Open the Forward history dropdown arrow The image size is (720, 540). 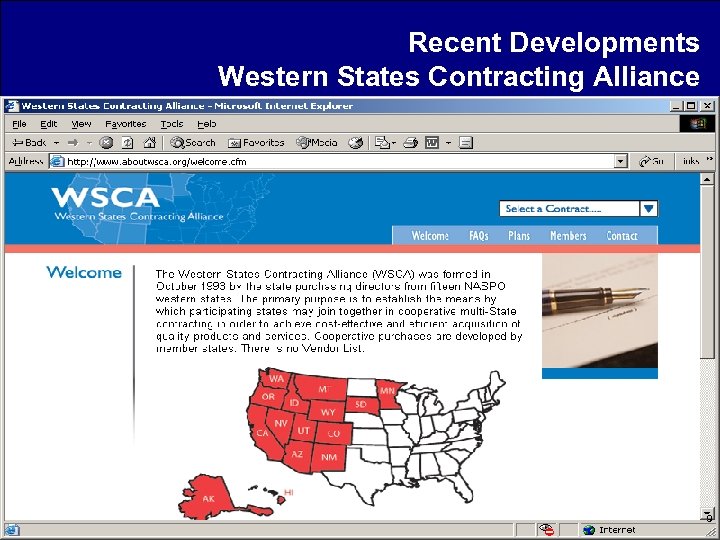(x=89, y=143)
